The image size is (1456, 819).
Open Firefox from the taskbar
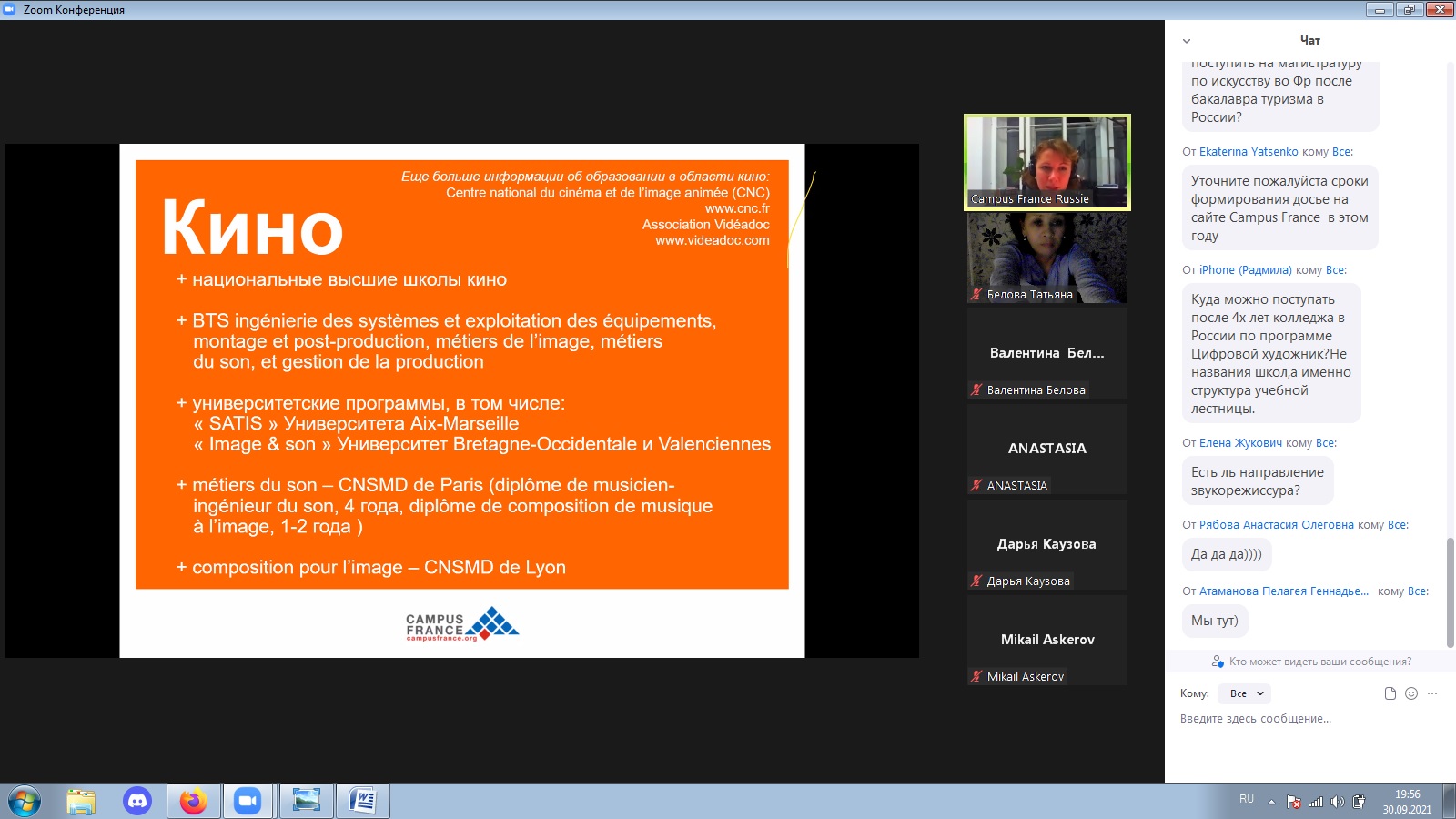pyautogui.click(x=193, y=801)
